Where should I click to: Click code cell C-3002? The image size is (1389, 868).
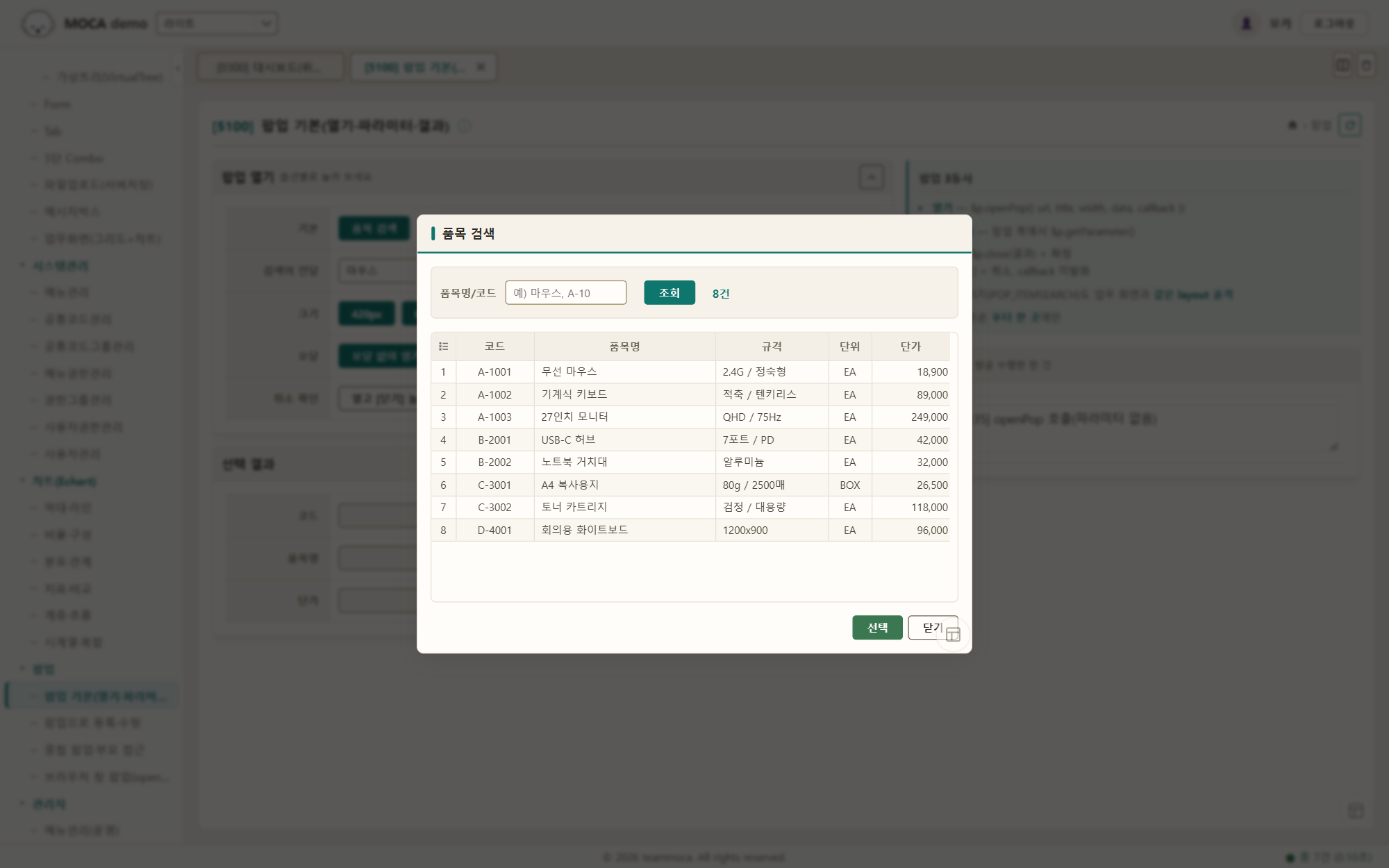494,508
